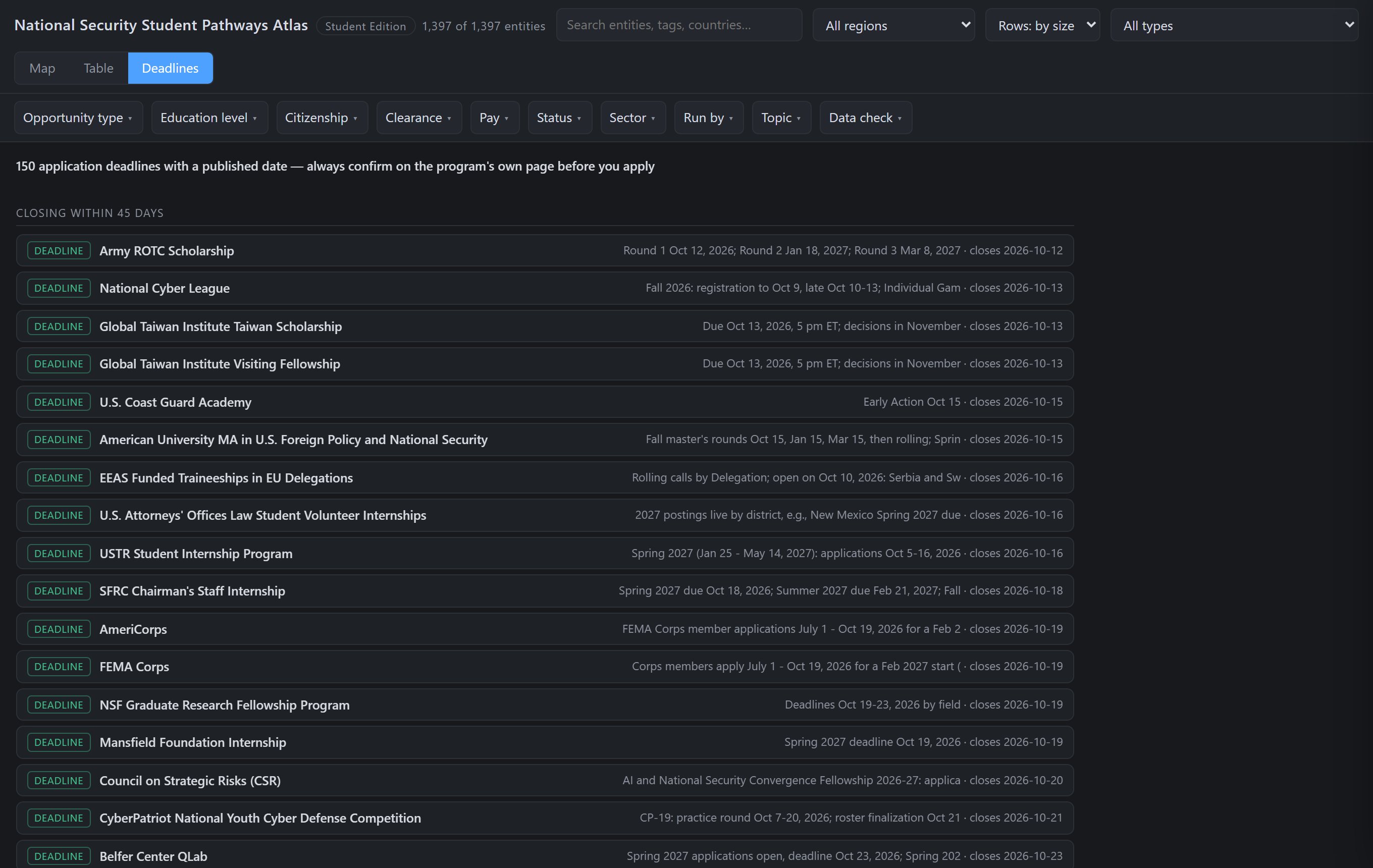Click DEADLINE badge beside Army ROTC Scholarship
1373x868 pixels.
[x=59, y=251]
